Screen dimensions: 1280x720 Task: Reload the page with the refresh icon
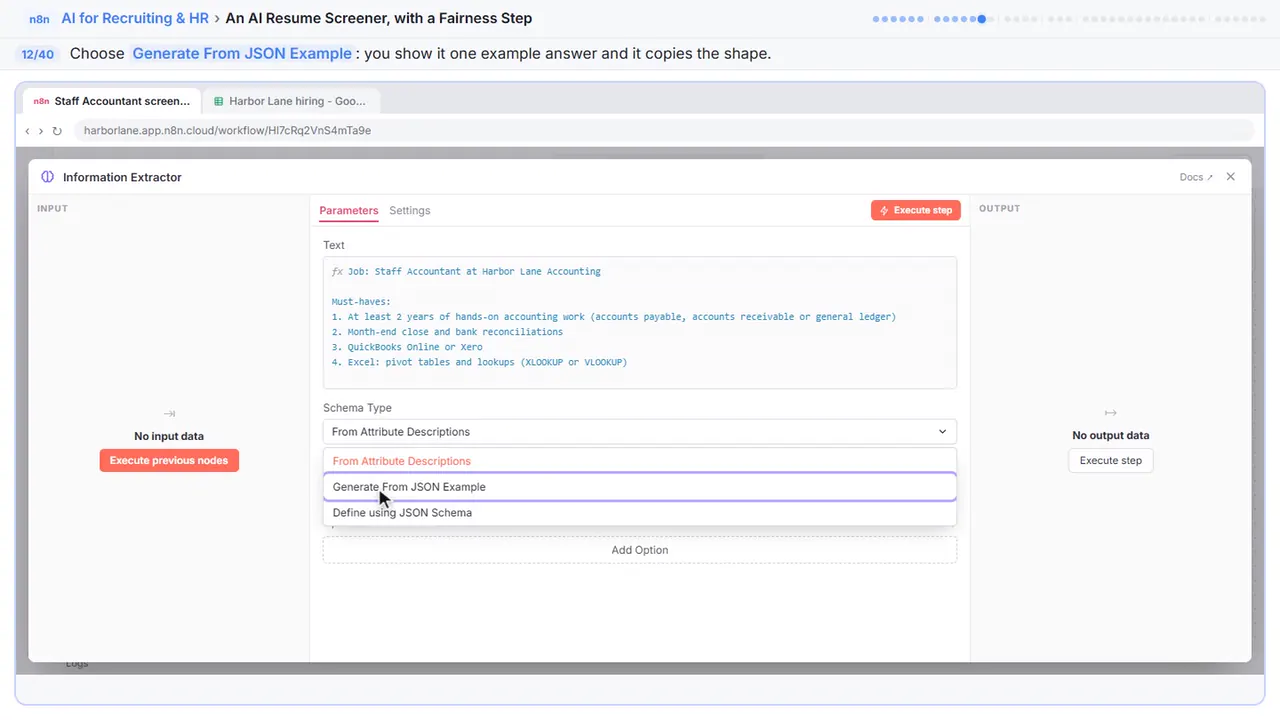[x=57, y=131]
